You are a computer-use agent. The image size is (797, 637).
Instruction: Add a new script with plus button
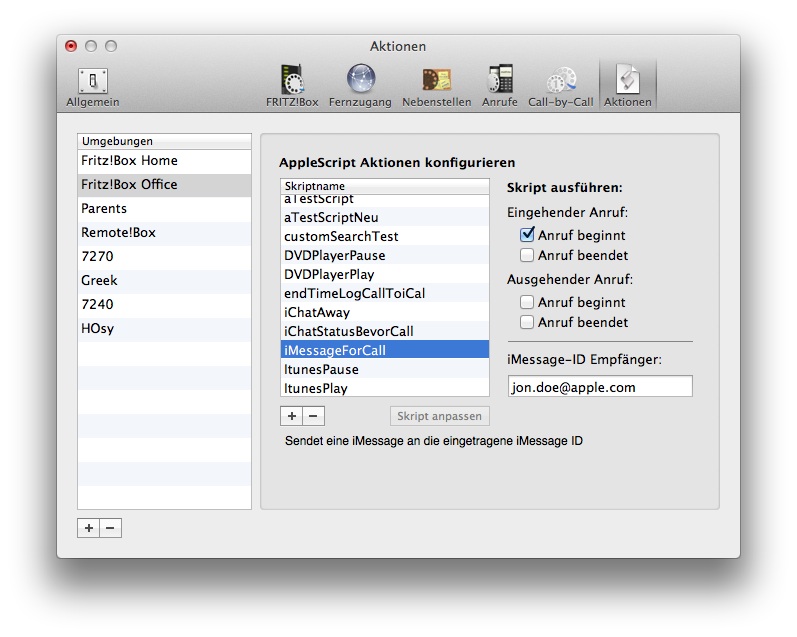[x=292, y=416]
